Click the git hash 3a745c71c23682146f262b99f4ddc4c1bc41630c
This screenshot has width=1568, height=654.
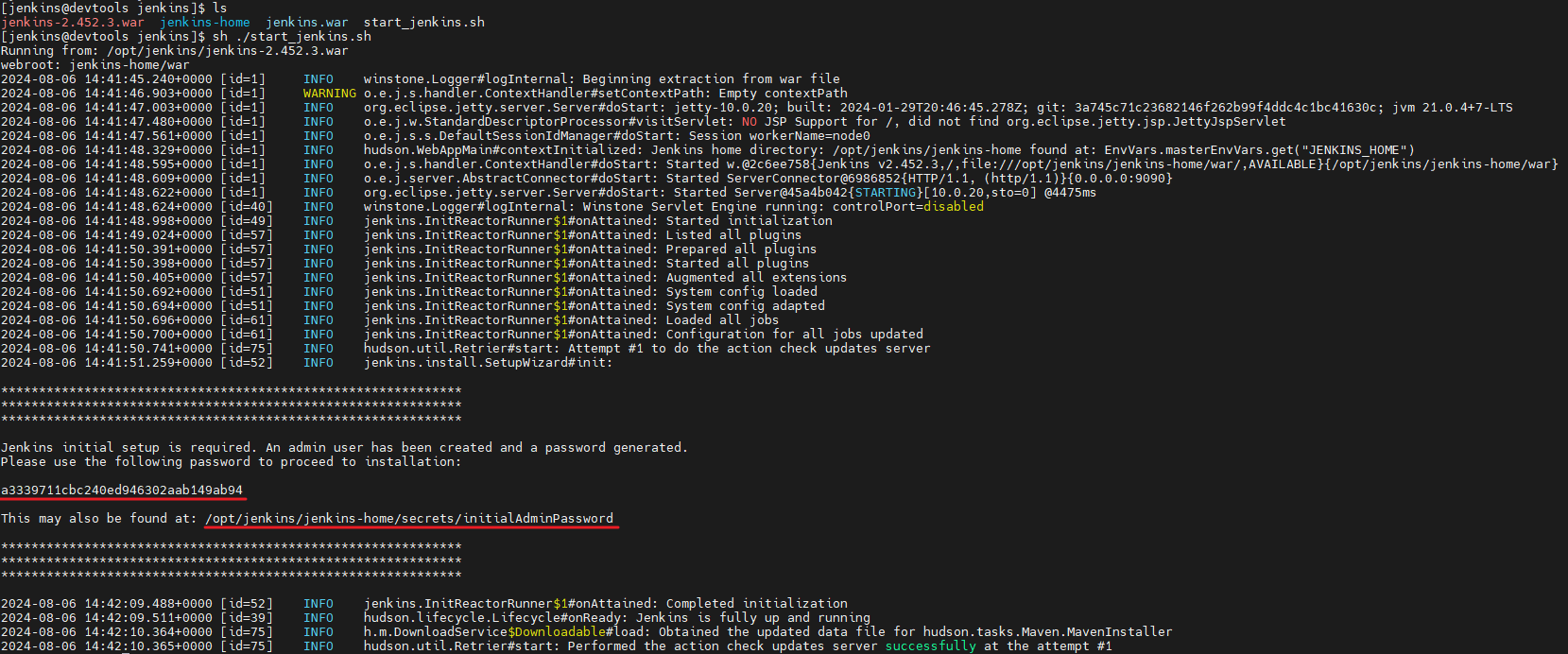coord(1226,107)
